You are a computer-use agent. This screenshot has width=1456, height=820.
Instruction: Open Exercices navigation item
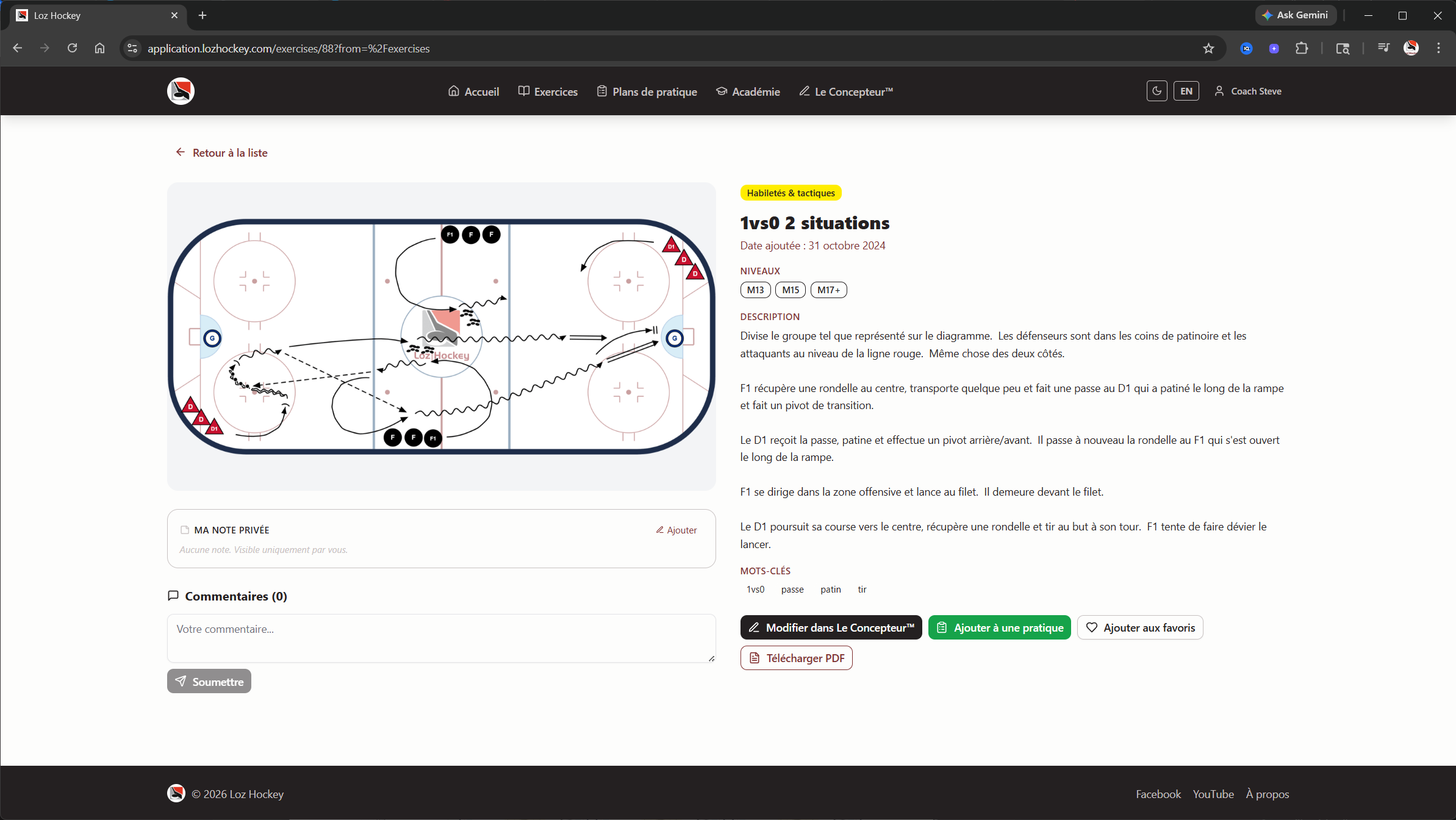548,91
